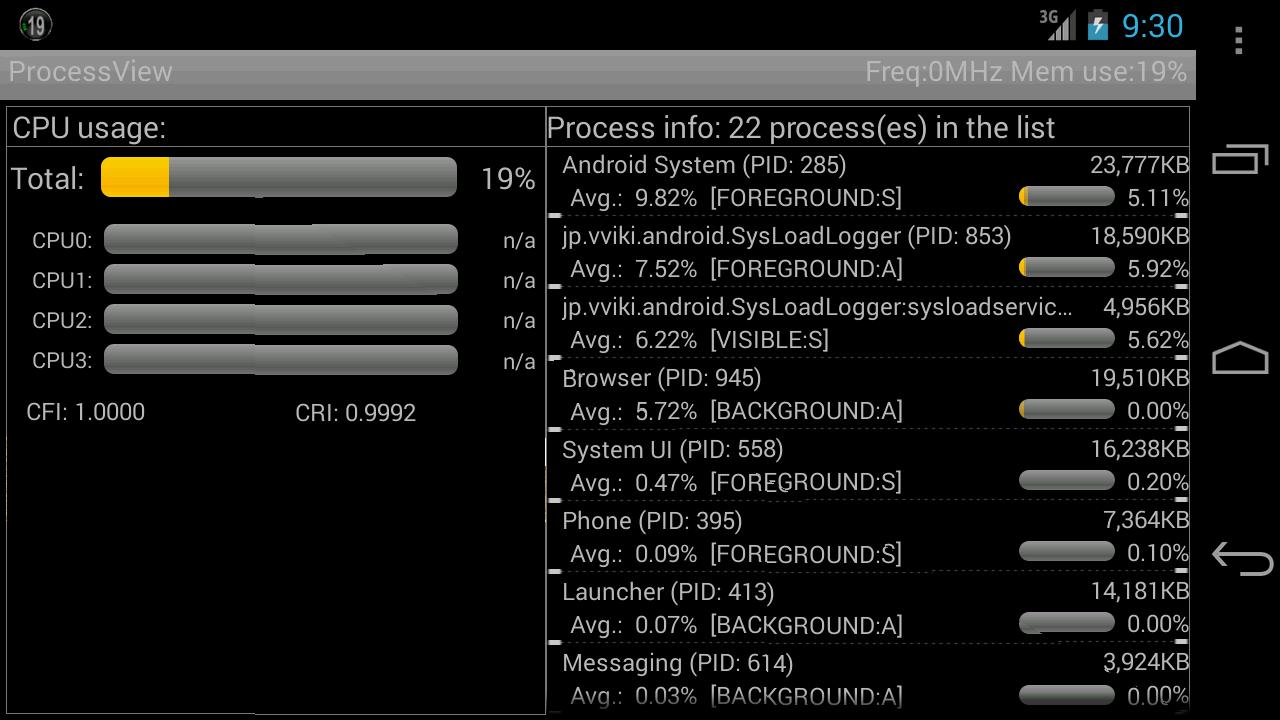Tap the charging battery icon

pyautogui.click(x=1096, y=25)
